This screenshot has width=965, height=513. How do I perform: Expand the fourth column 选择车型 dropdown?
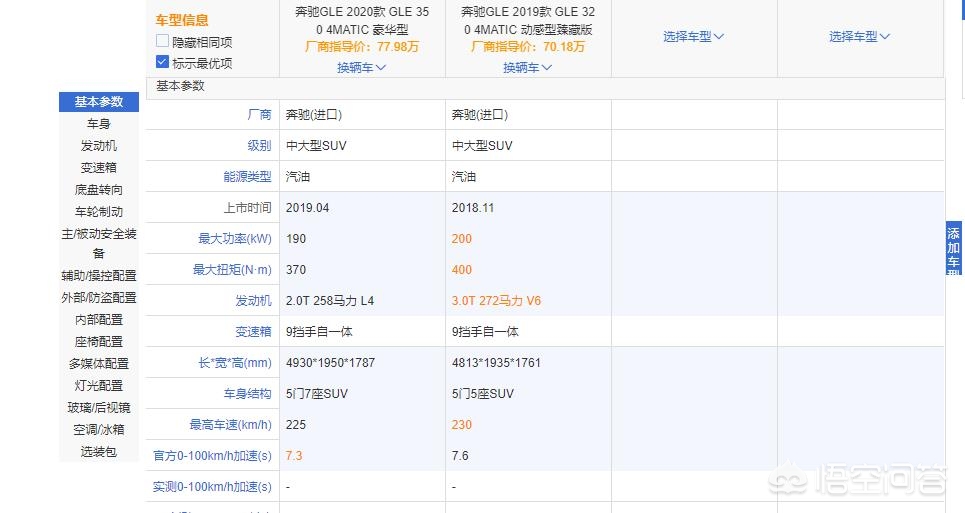[860, 37]
